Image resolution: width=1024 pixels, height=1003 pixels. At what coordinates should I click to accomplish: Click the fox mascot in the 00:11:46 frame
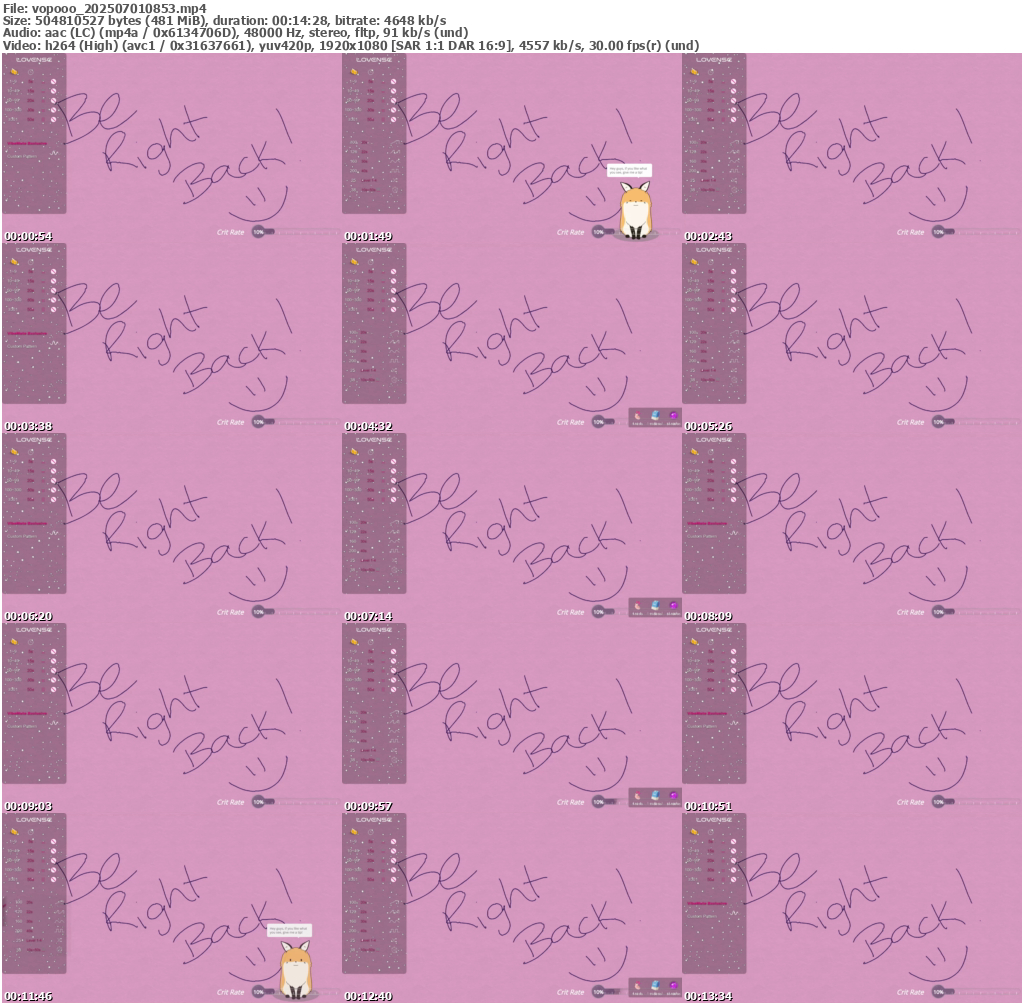(x=295, y=970)
